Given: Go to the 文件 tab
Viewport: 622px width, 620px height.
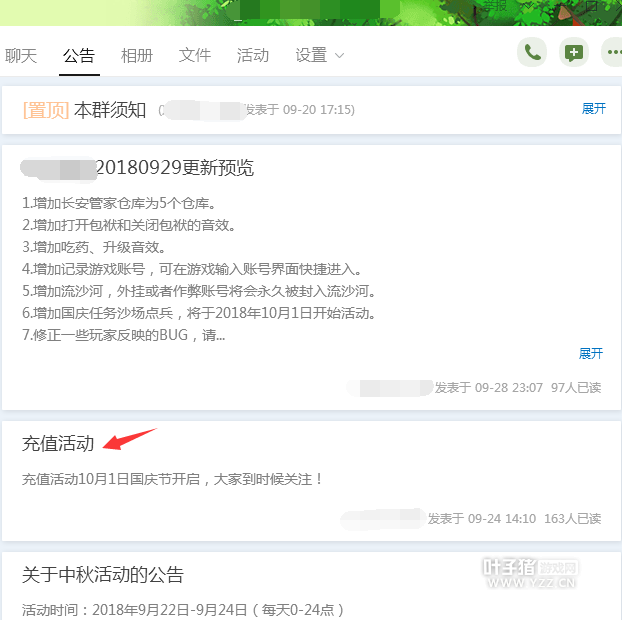Looking at the screenshot, I should click(195, 55).
